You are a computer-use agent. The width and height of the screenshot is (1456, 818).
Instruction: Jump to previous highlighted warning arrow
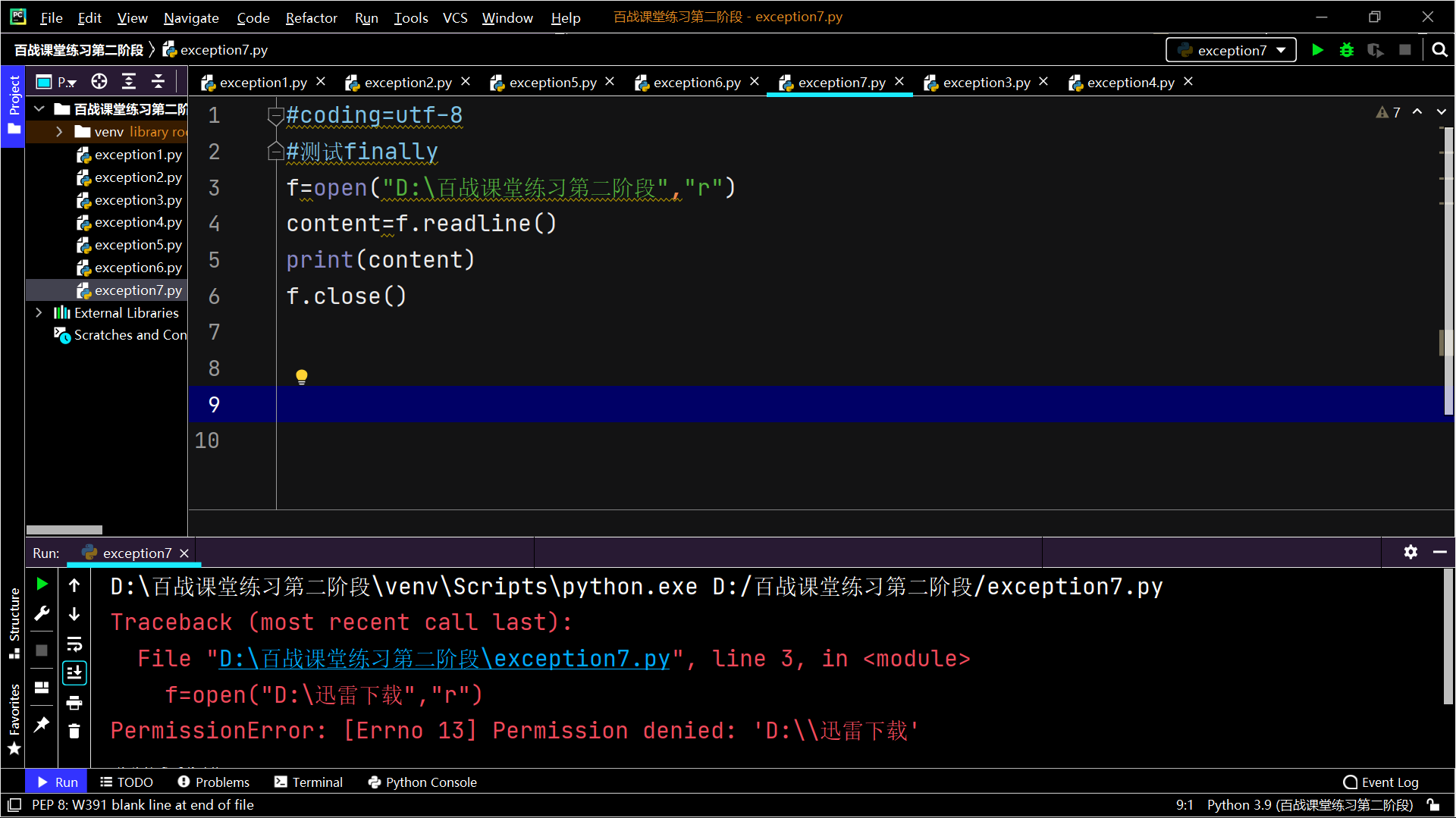(x=1417, y=111)
